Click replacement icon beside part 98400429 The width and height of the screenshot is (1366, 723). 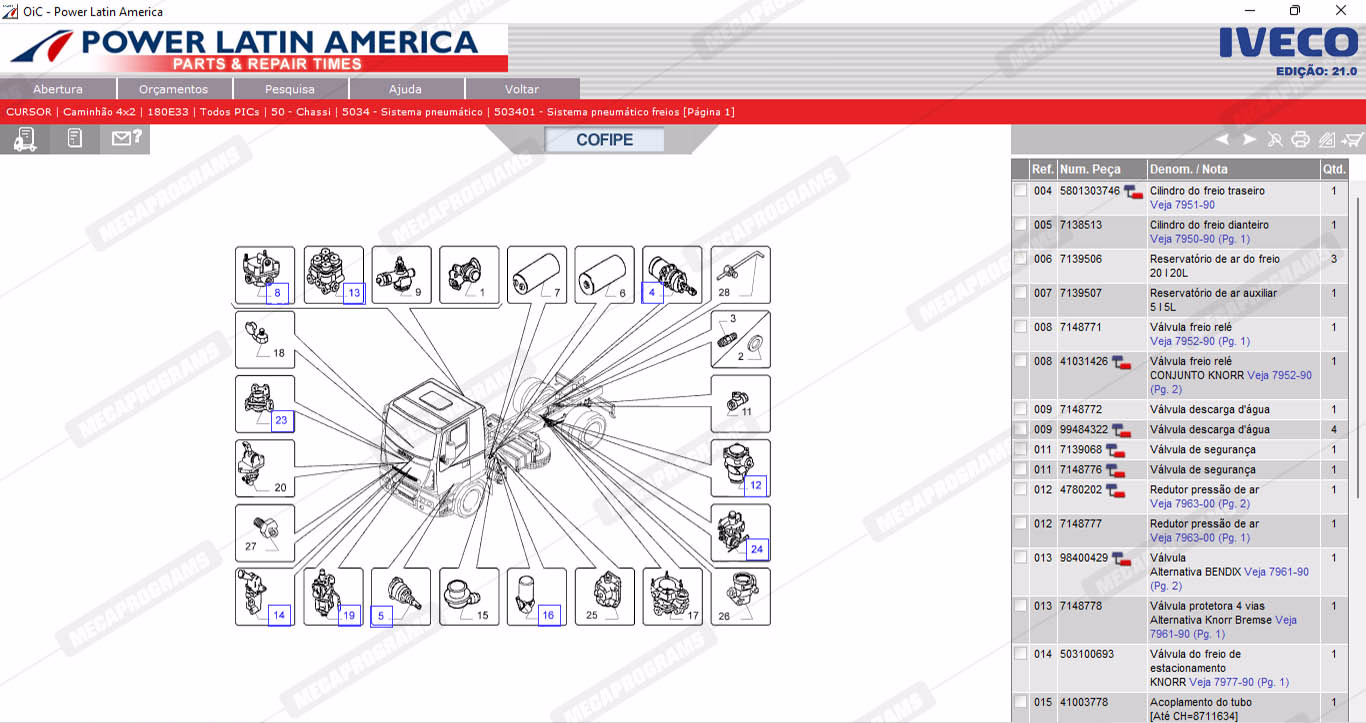(x=1121, y=558)
